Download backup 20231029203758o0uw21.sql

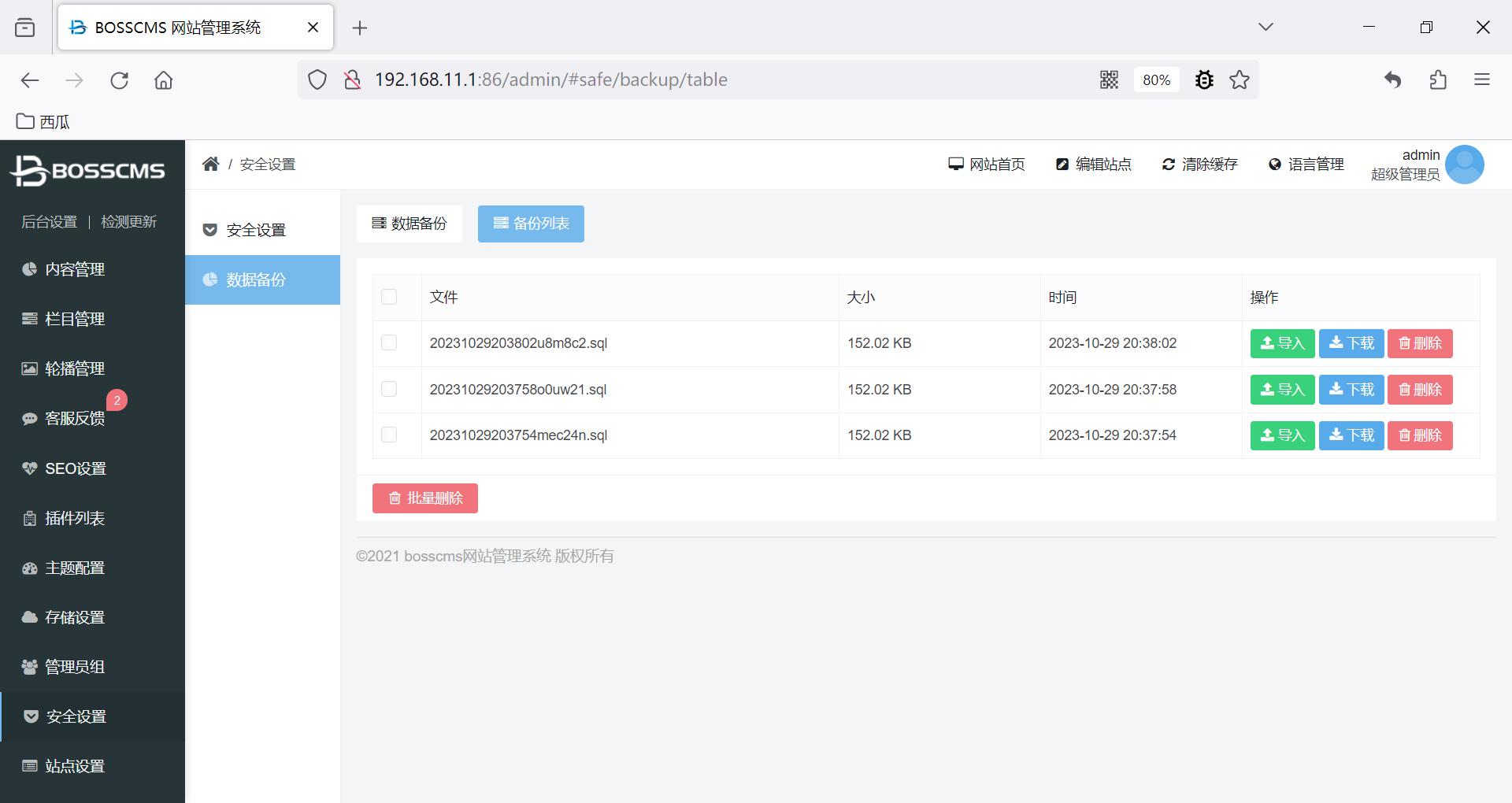(1351, 390)
